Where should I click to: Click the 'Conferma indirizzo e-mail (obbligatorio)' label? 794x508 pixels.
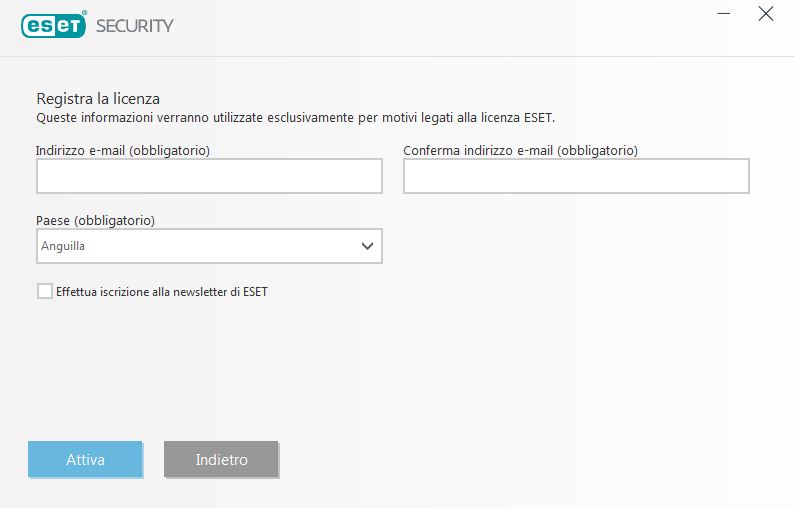(x=520, y=150)
